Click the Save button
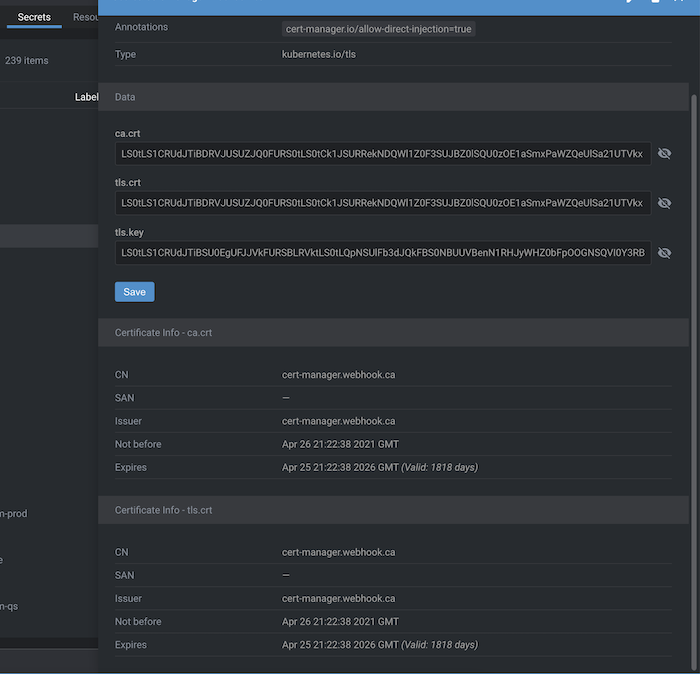The width and height of the screenshot is (700, 674). click(134, 292)
